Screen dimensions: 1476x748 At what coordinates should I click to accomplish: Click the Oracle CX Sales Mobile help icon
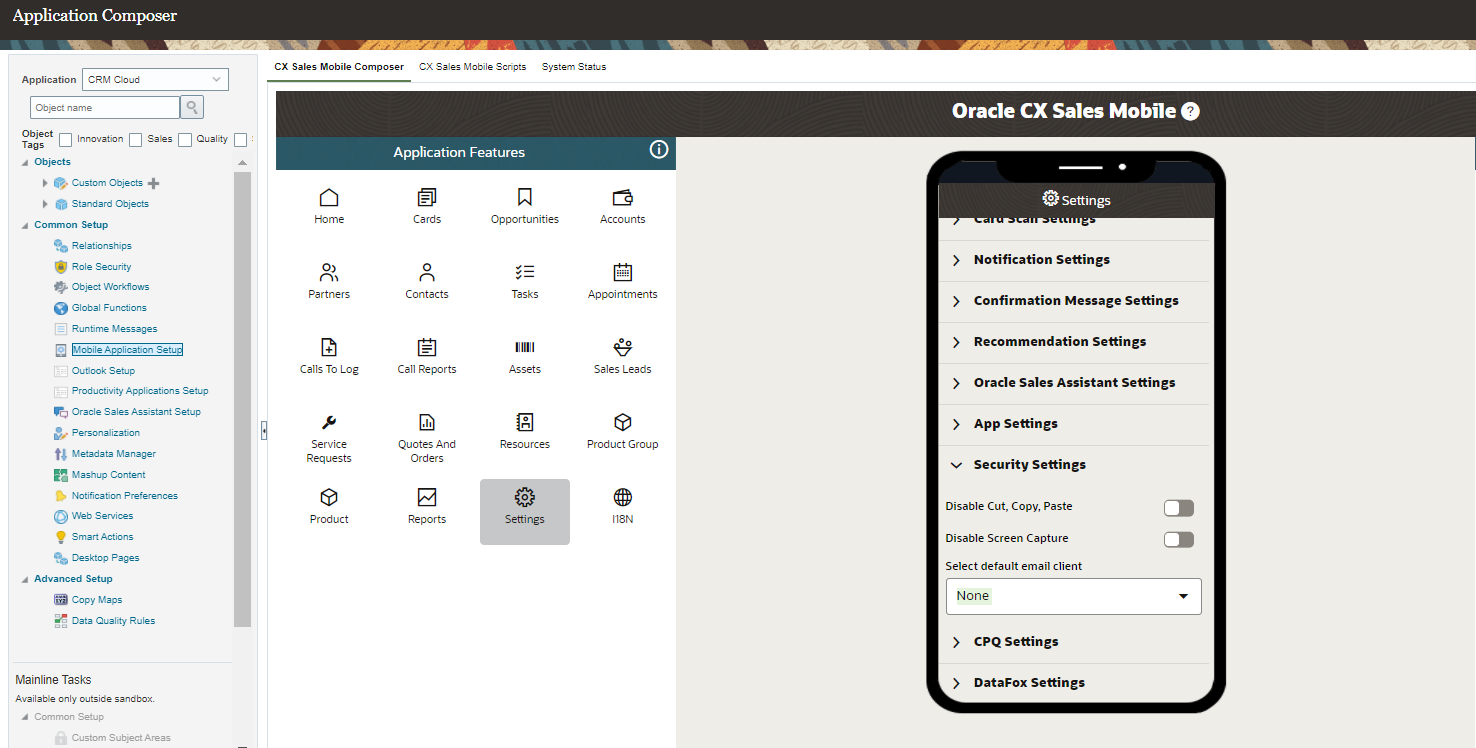pos(1190,111)
